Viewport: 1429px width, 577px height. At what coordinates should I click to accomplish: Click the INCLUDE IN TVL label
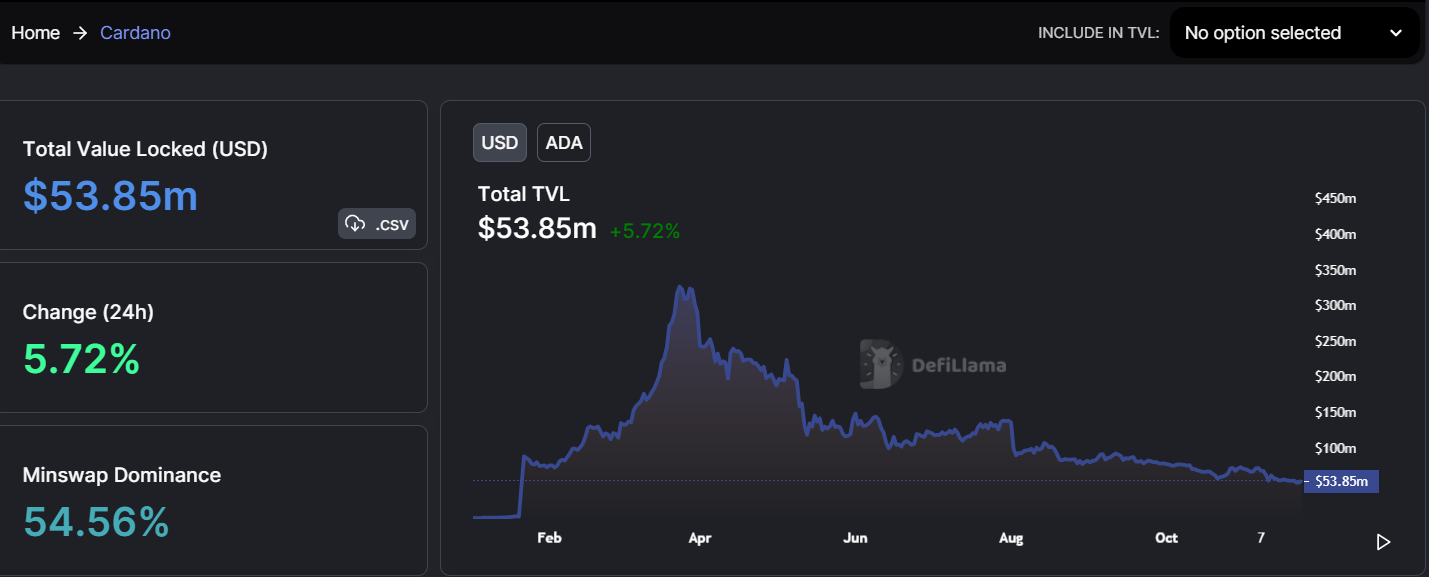(1098, 33)
